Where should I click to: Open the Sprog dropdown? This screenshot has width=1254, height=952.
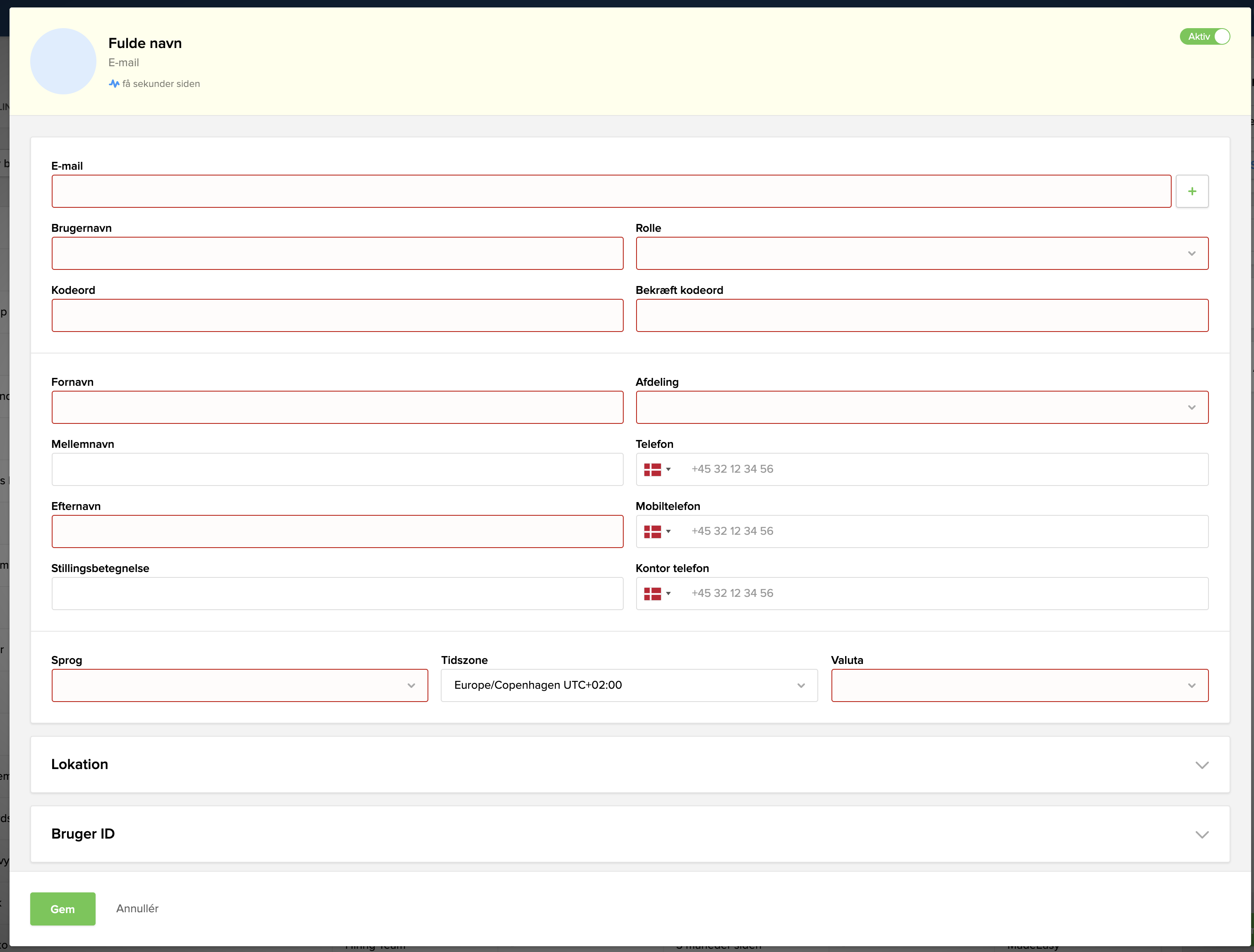click(x=239, y=685)
